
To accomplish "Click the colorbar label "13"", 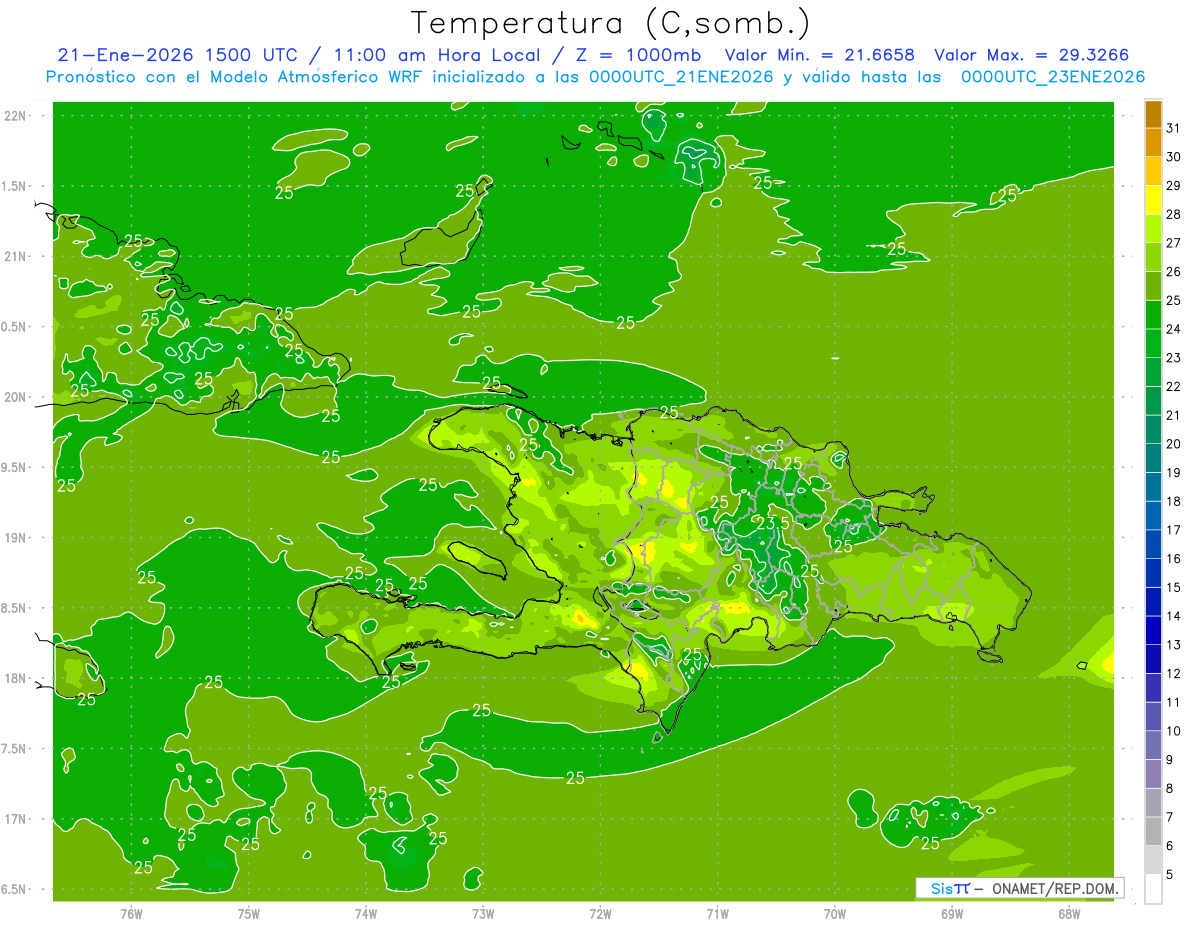I will 1173,645.
